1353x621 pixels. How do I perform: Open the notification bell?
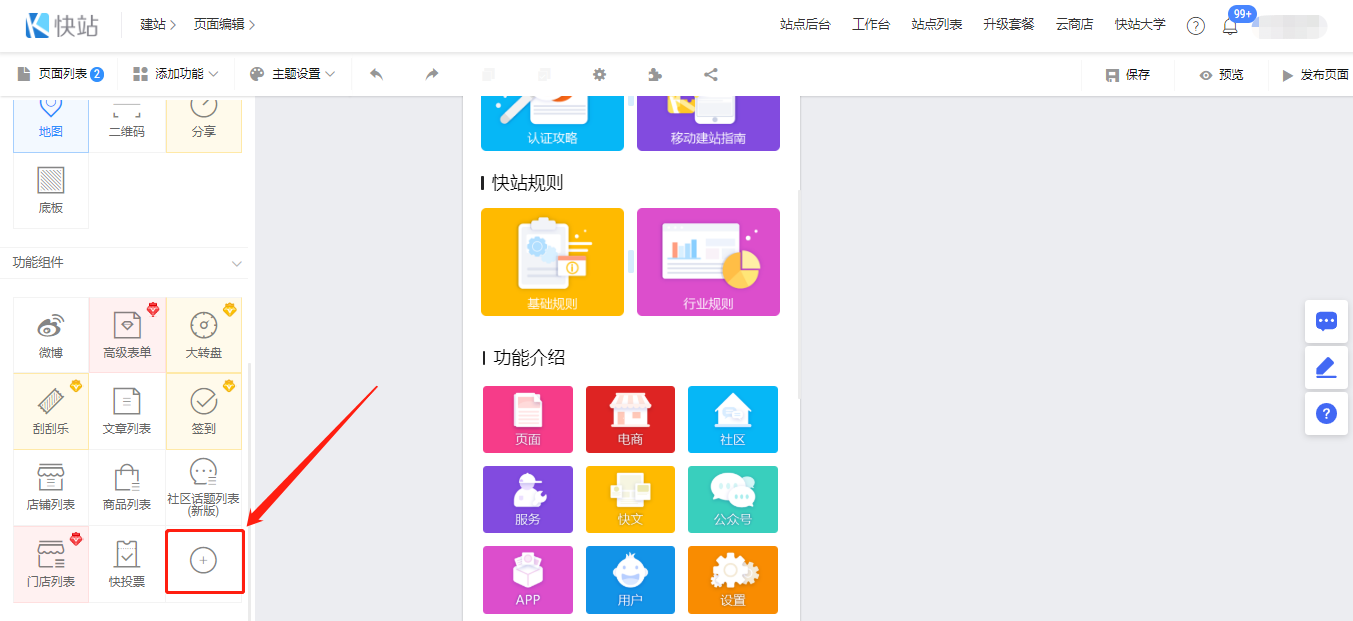click(x=1230, y=26)
